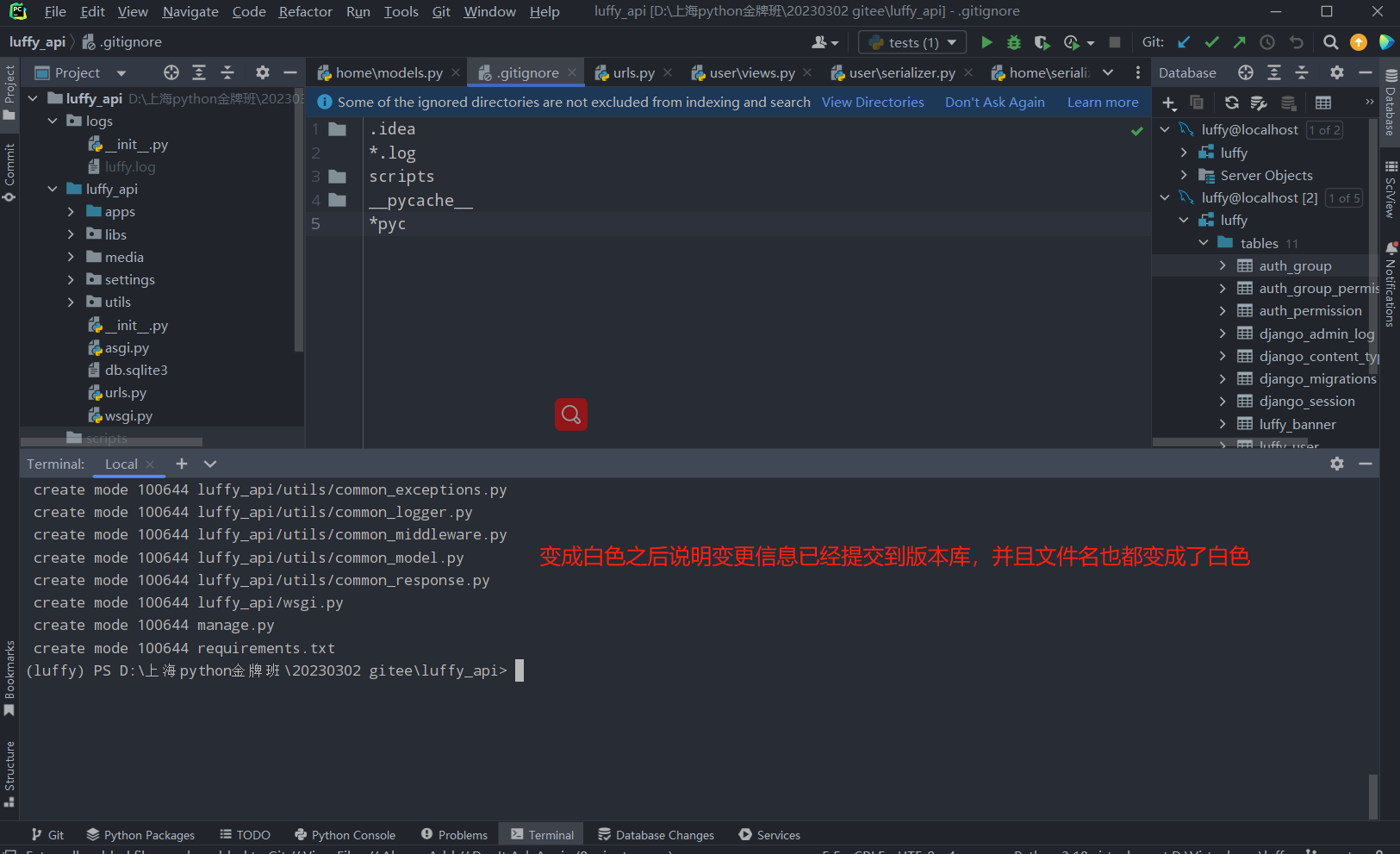Expand all in Project panel
This screenshot has height=854, width=1400.
[x=199, y=72]
